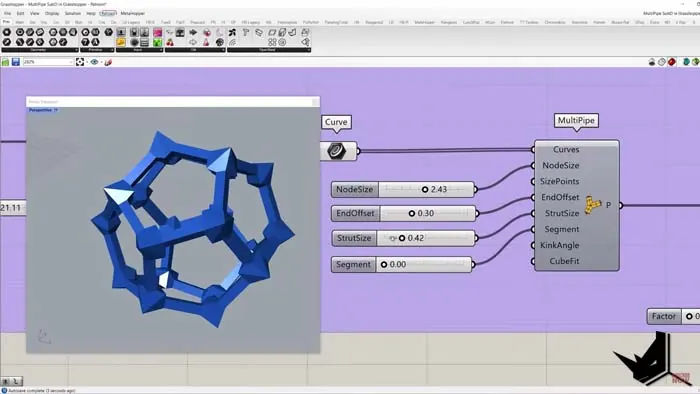Click the P output on MultiPipe
The width and height of the screenshot is (700, 394).
click(x=608, y=205)
